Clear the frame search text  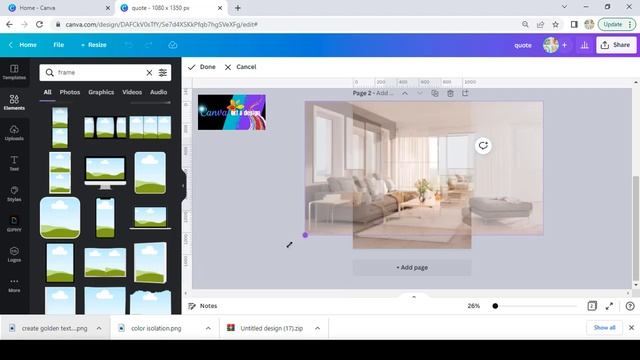(x=149, y=73)
